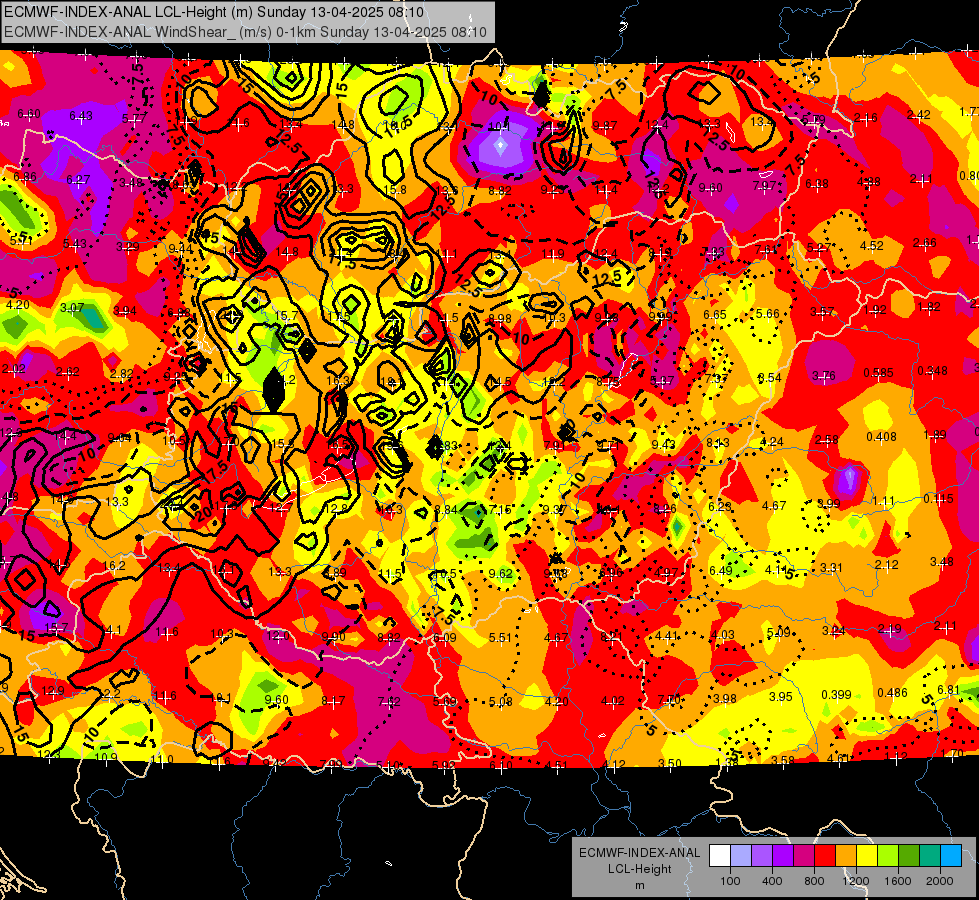Viewport: 979px width, 900px height.
Task: Click the teal legend swatch before 2000
Action: click(x=930, y=856)
